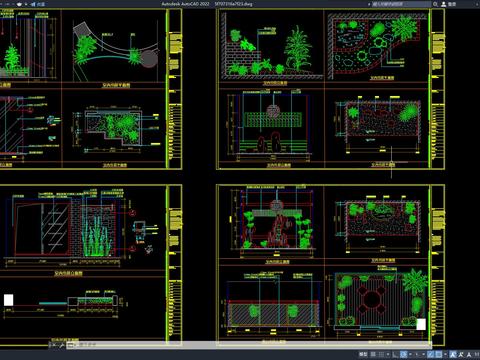Open the dropdown arrow next to object snap
The image size is (480, 360).
(x=445, y=354)
